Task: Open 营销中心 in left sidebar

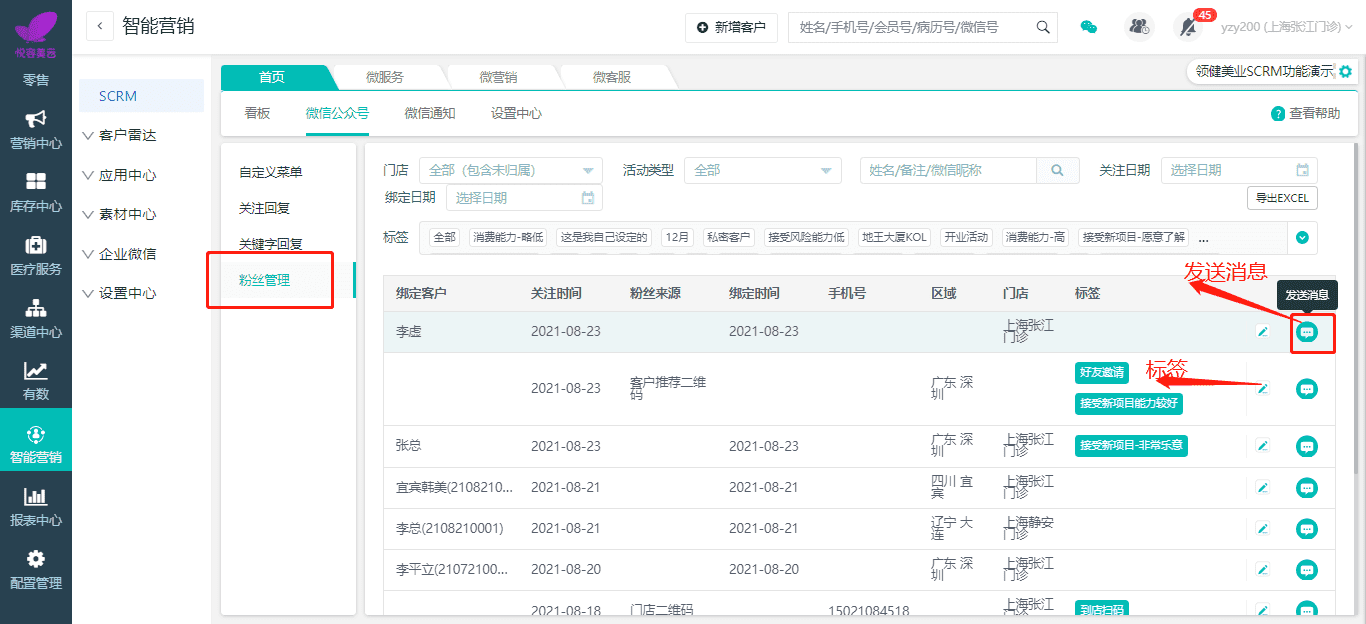Action: tap(36, 130)
